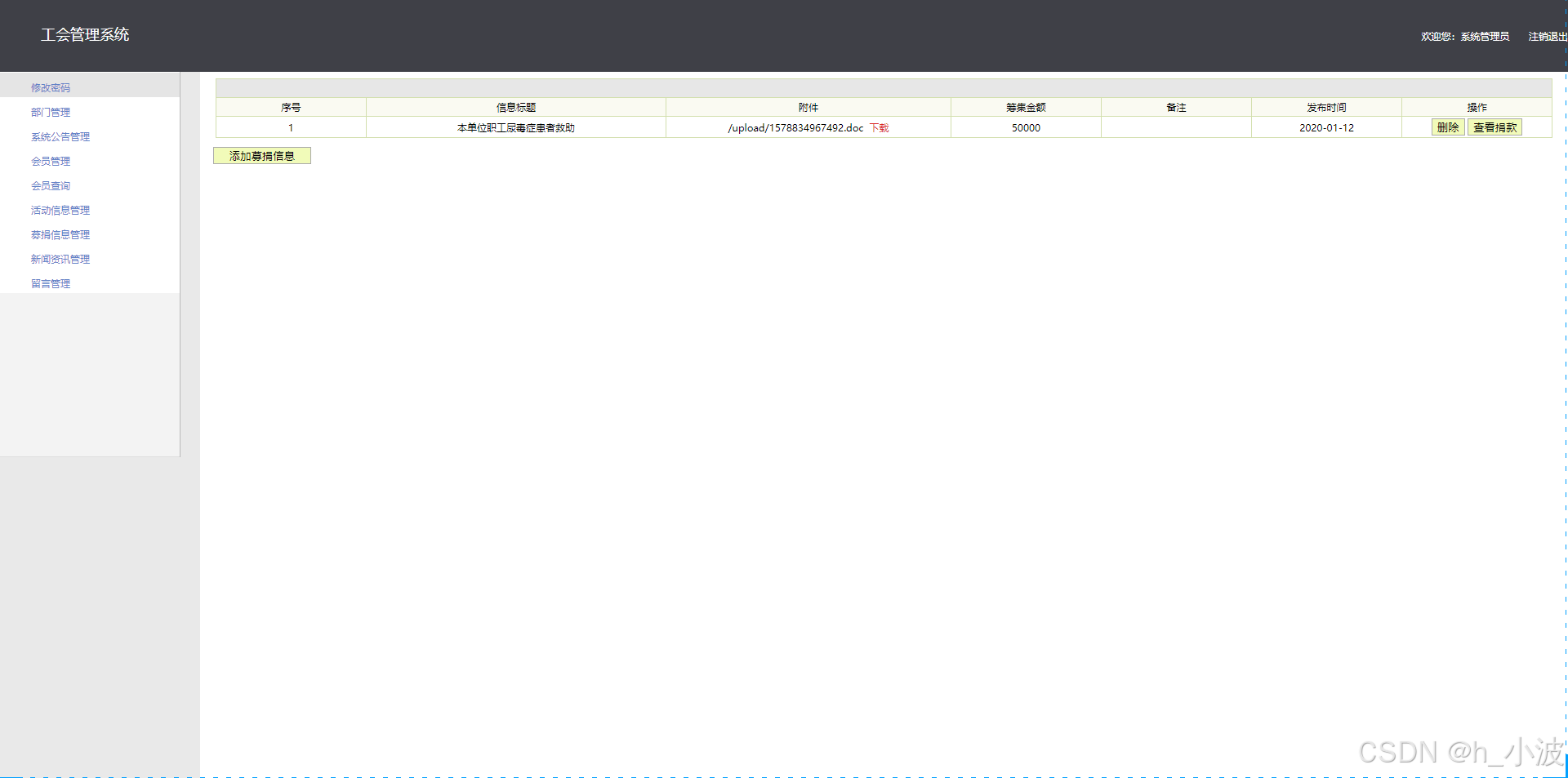The image size is (1568, 778).
Task: Click 注销退出 to log out
Action: [1547, 36]
